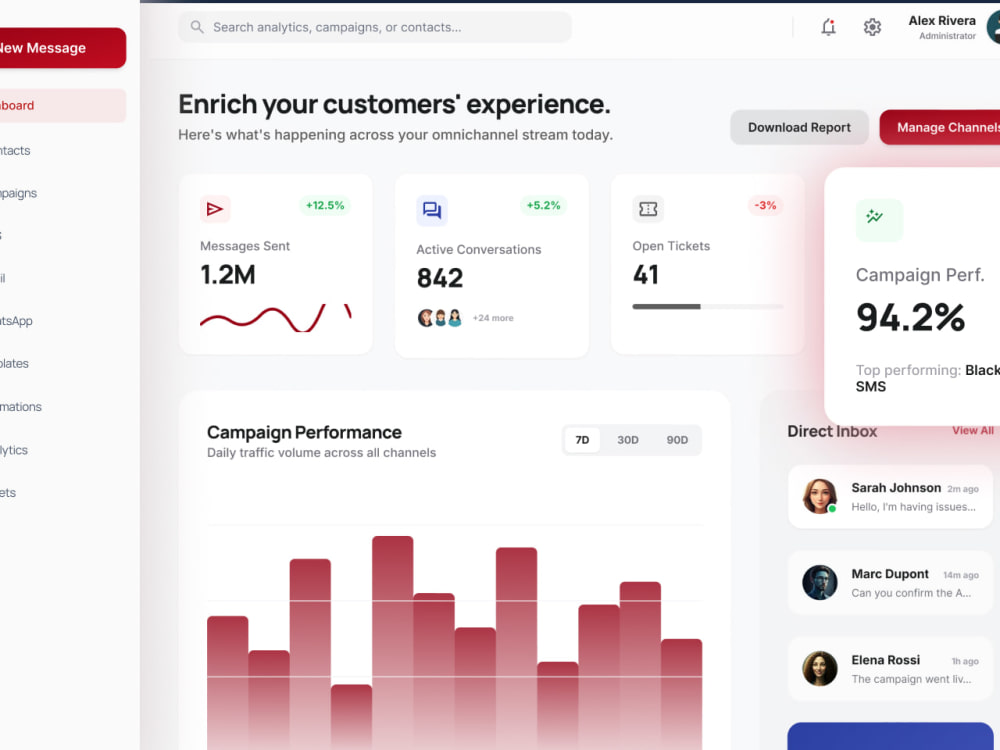Click the 1.2M messages sent value
The height and width of the screenshot is (750, 1000).
point(228,275)
